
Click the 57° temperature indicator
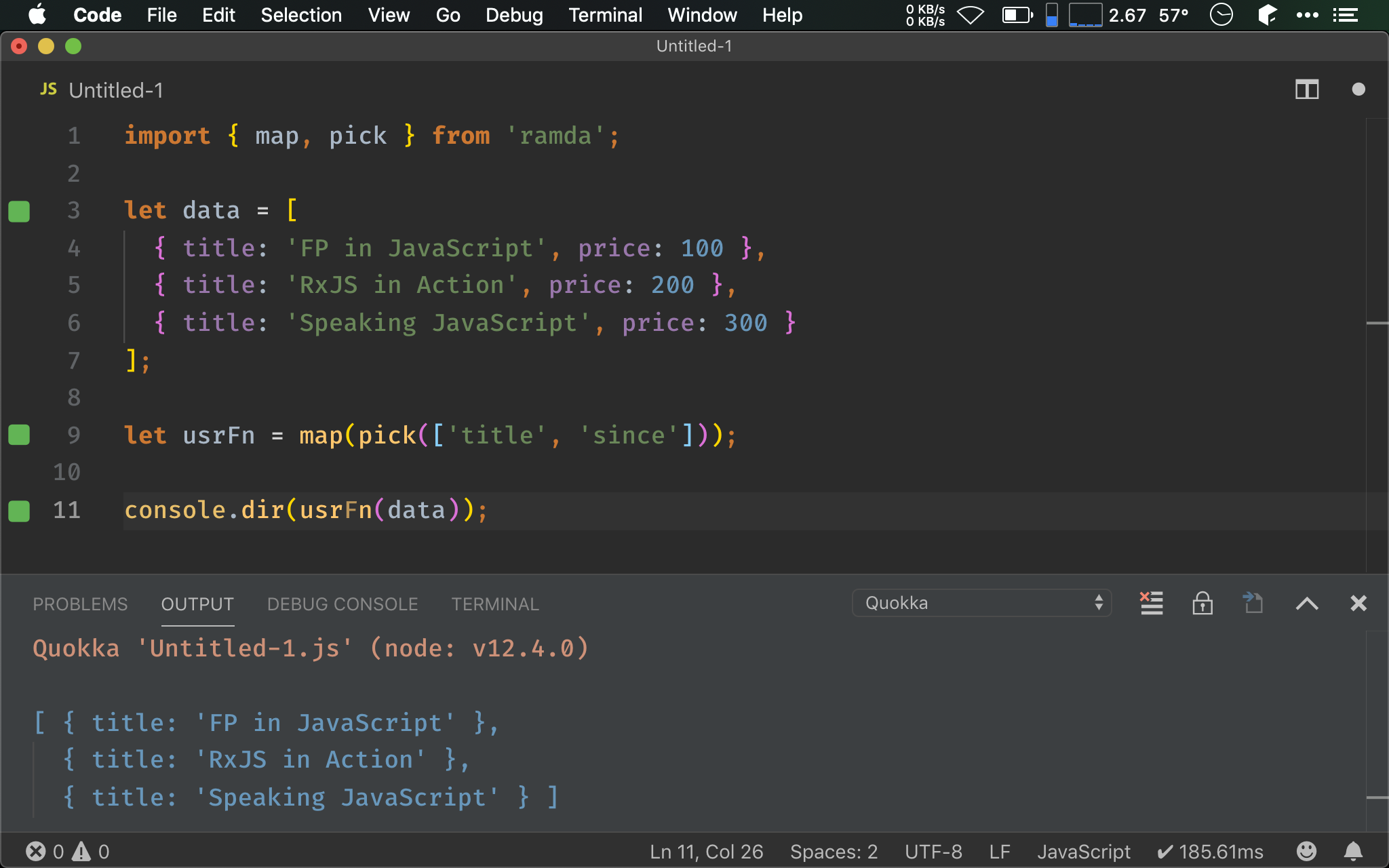[x=1173, y=15]
